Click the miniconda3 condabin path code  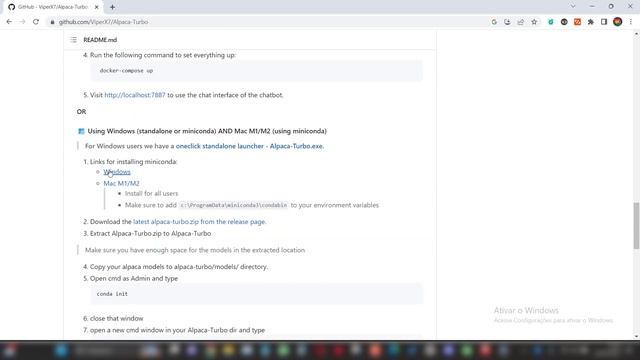pyautogui.click(x=234, y=205)
